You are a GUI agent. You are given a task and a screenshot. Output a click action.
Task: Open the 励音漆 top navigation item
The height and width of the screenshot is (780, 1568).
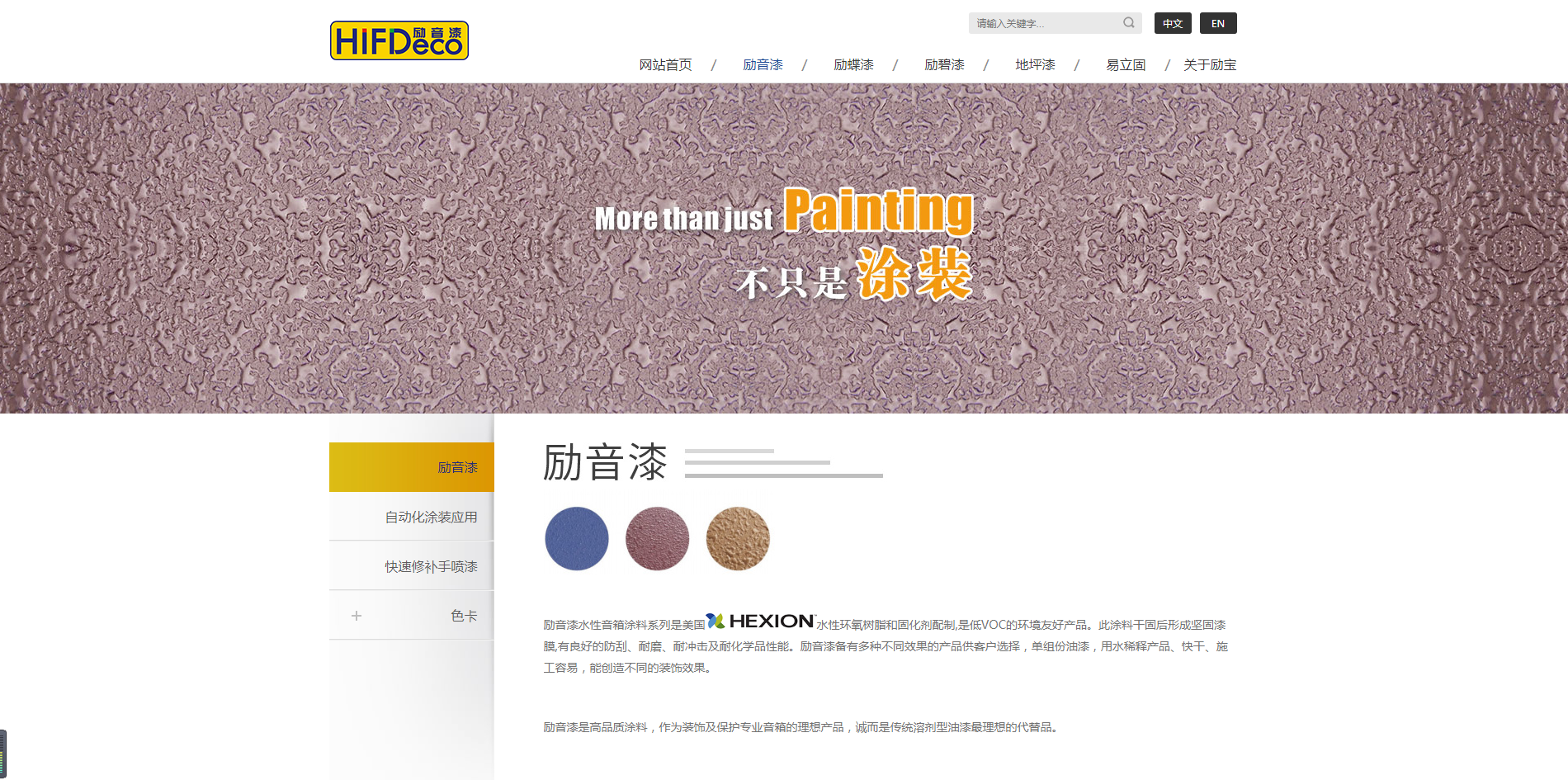pos(763,64)
